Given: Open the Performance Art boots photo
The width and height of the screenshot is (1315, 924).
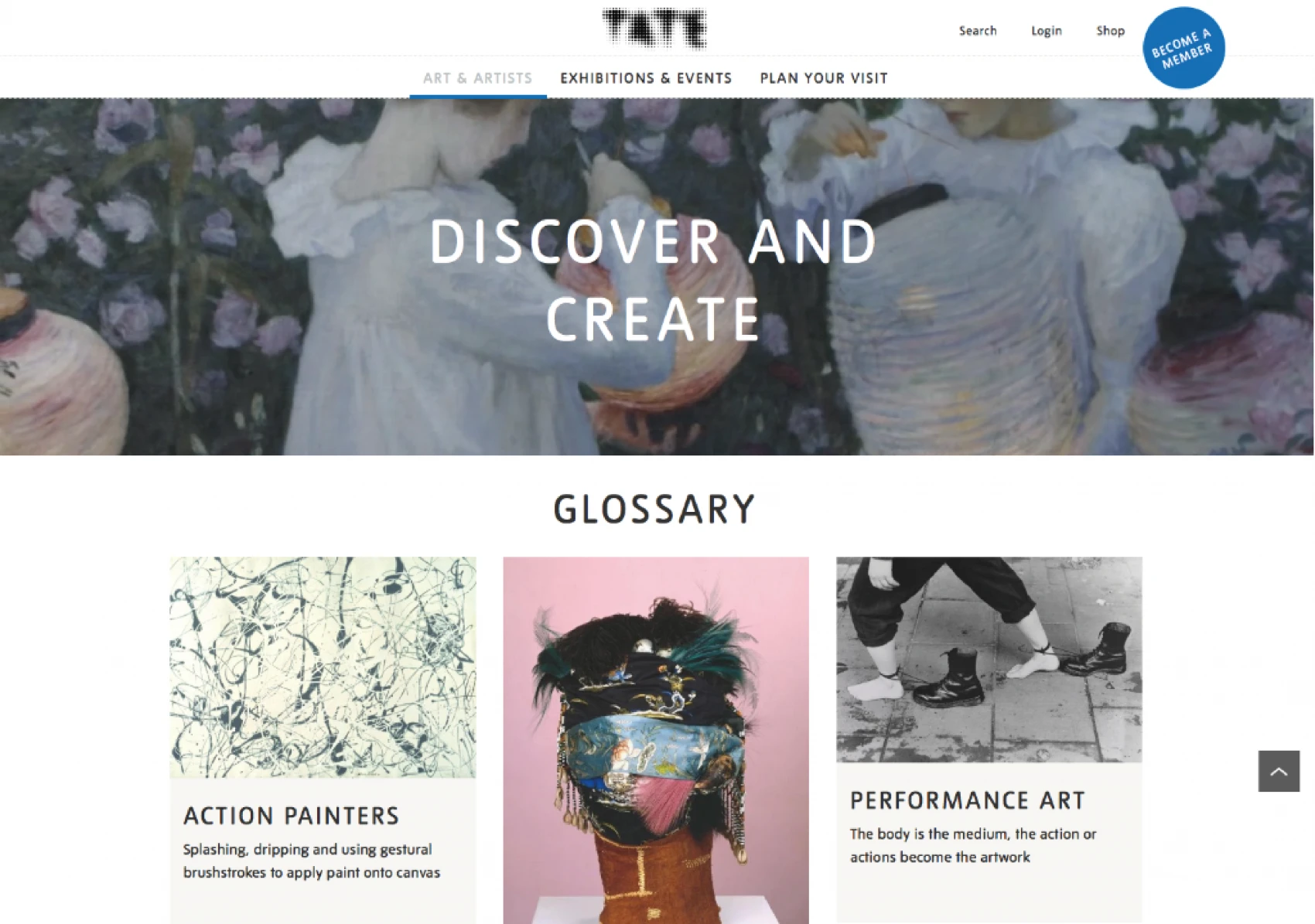Looking at the screenshot, I should pos(989,660).
